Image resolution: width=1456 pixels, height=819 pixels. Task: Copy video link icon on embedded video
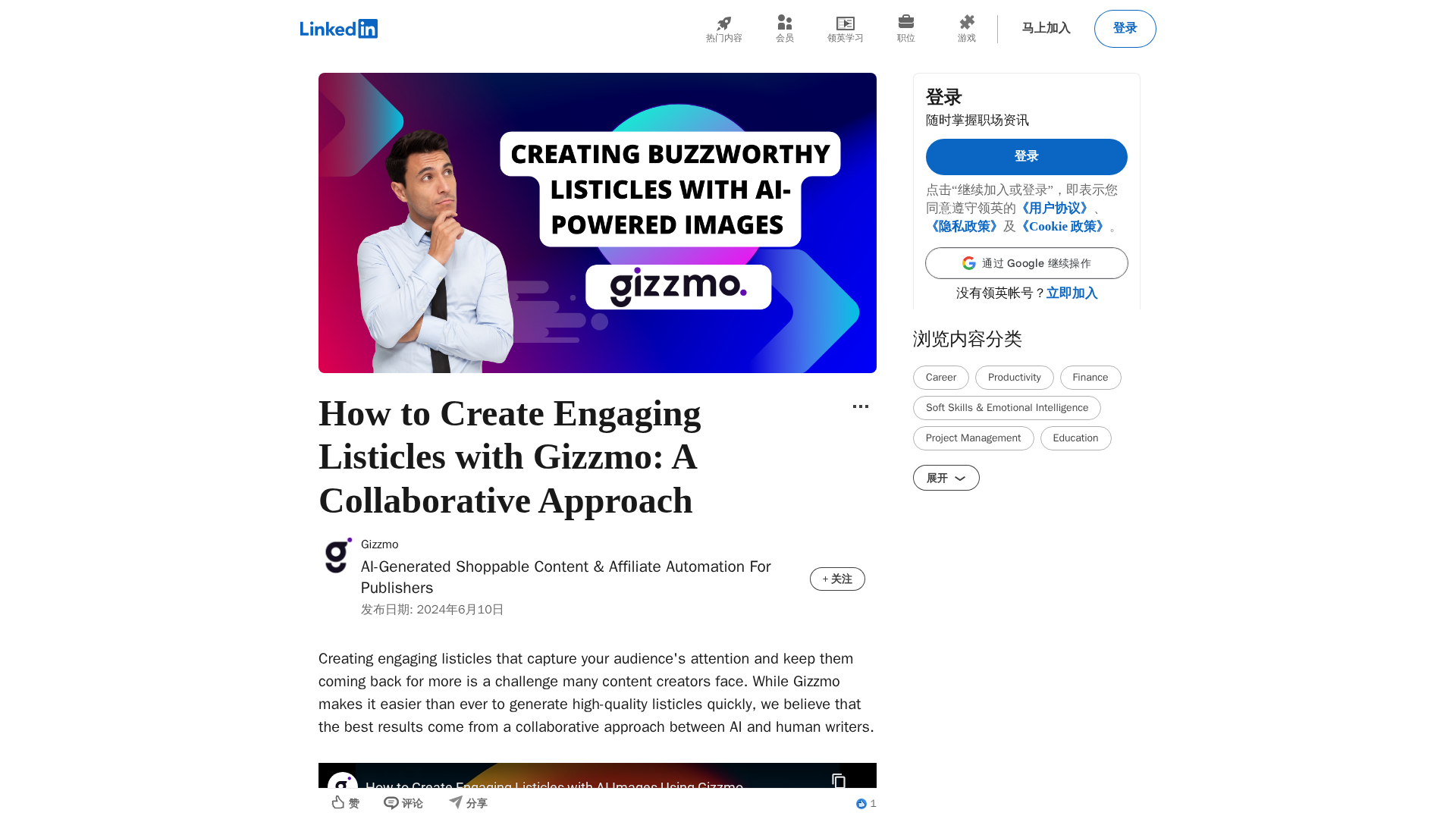(x=838, y=780)
